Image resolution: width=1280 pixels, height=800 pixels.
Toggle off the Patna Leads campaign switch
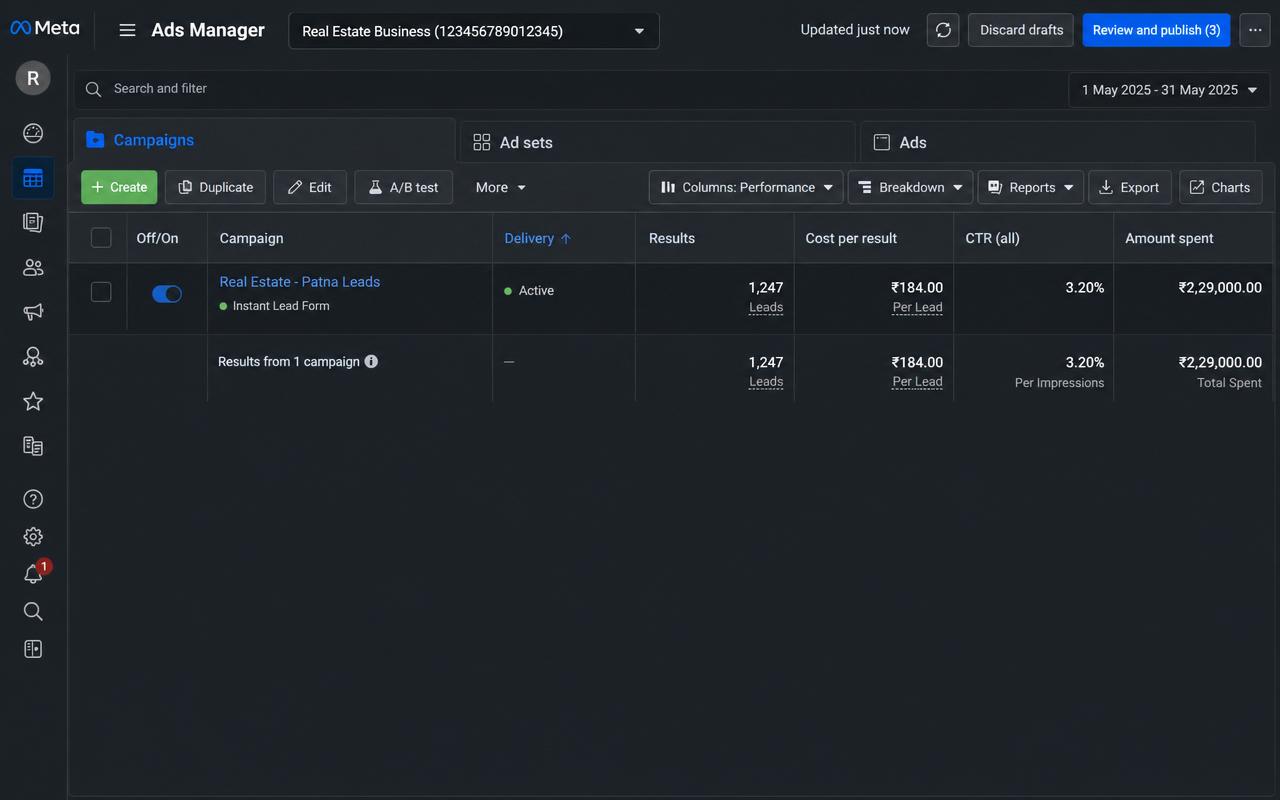[167, 293]
